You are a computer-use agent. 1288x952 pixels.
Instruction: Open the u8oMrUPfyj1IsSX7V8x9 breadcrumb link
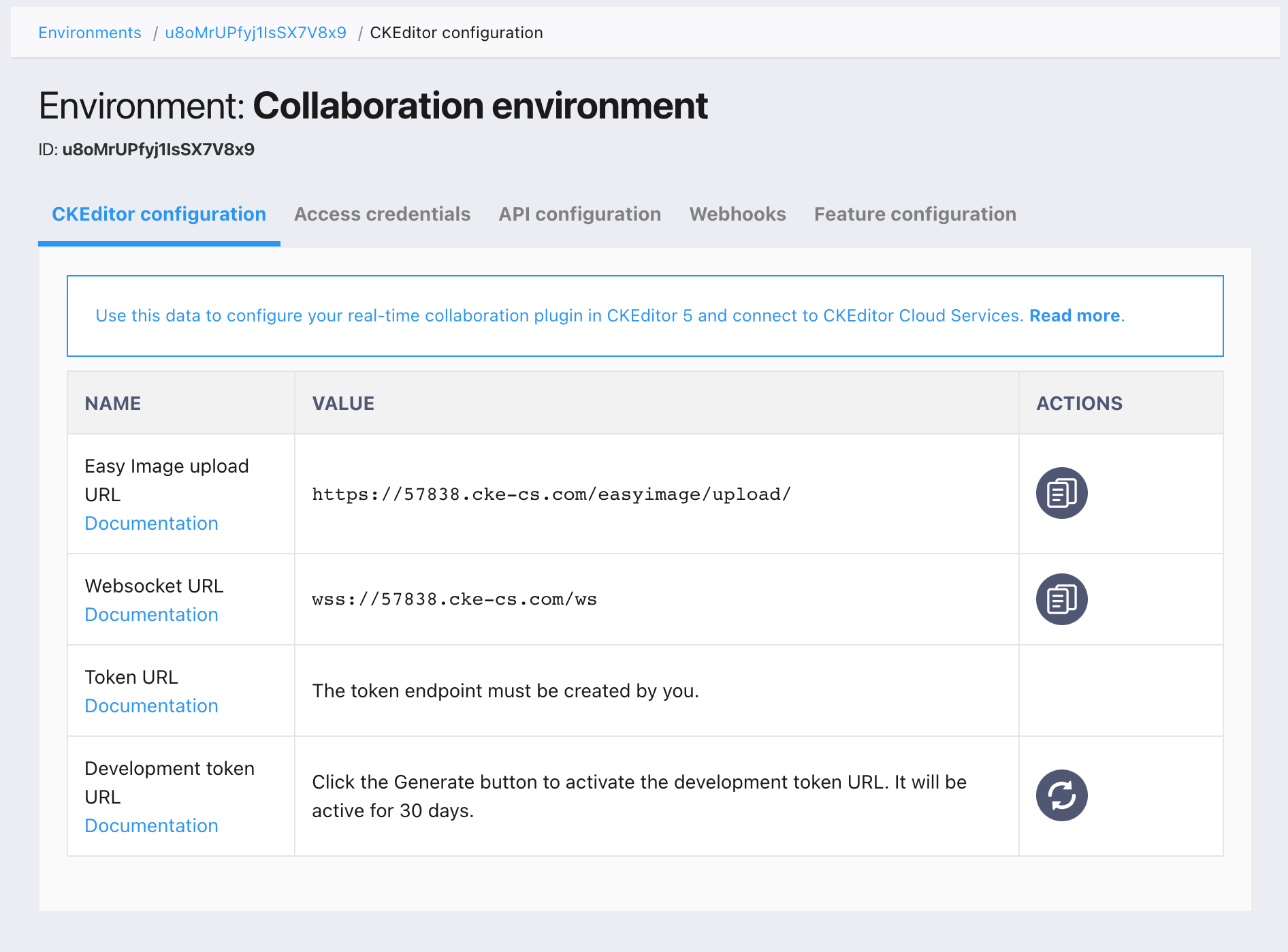click(255, 33)
